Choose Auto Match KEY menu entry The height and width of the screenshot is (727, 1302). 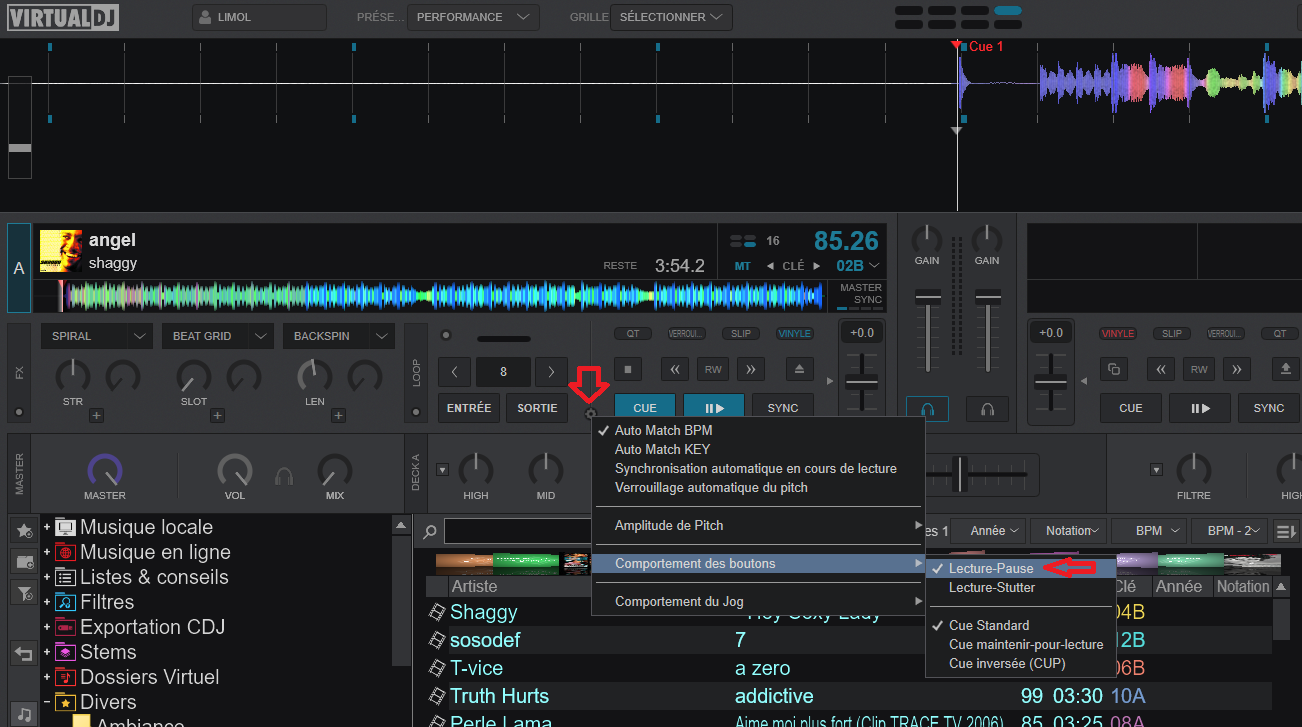(757, 450)
